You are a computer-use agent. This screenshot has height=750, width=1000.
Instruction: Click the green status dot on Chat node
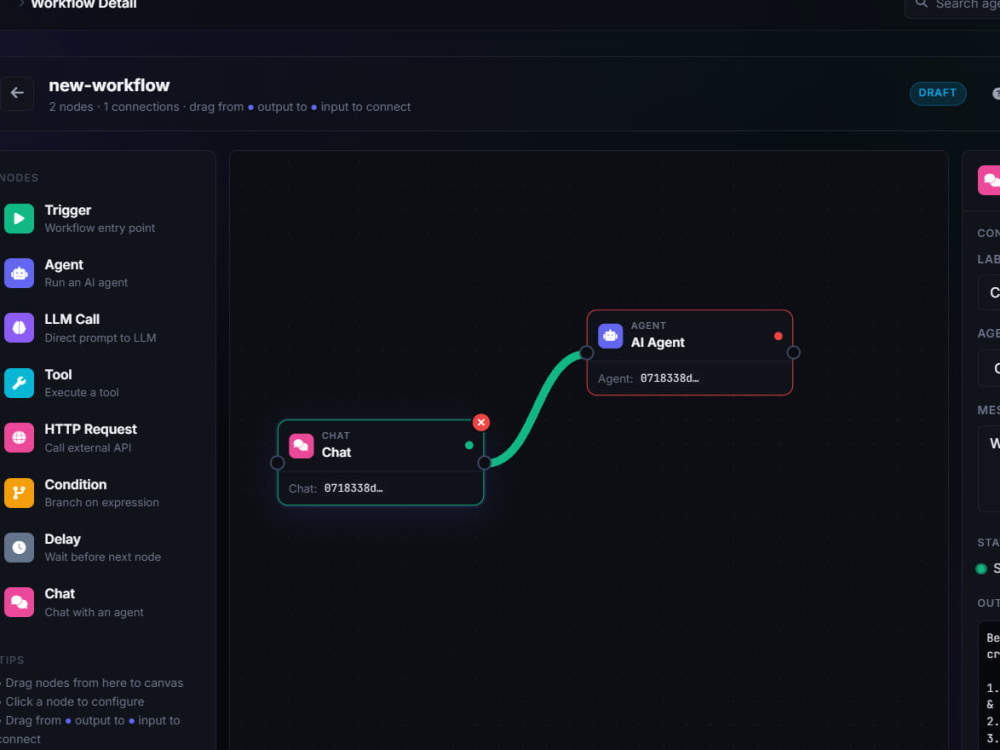(x=469, y=445)
